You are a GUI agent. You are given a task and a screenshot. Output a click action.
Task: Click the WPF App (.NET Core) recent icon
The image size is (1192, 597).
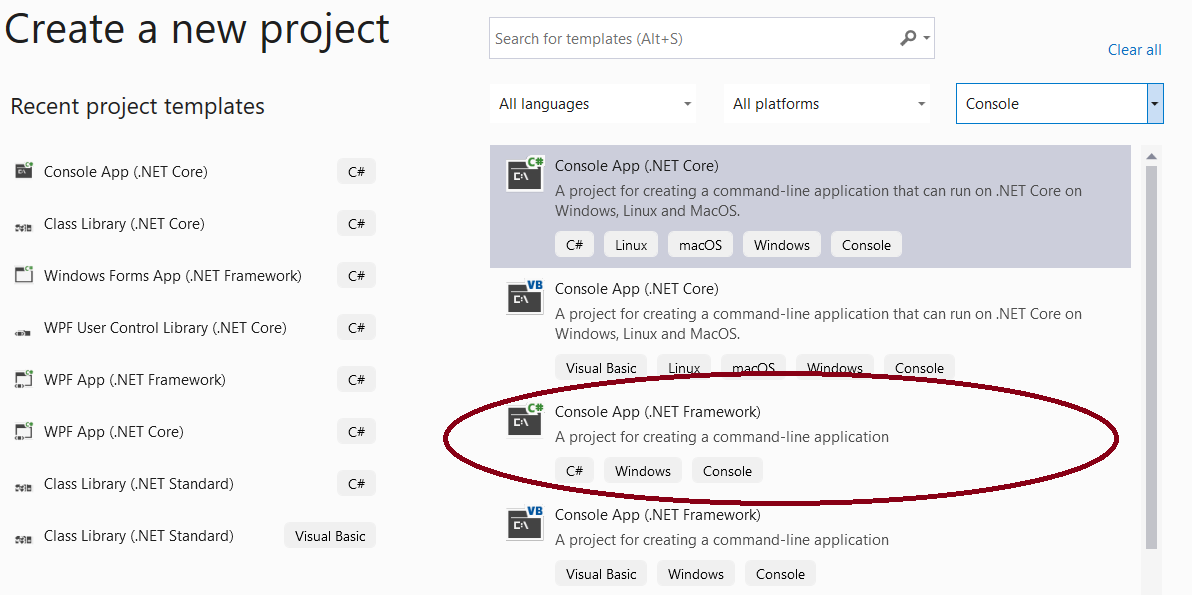pyautogui.click(x=24, y=430)
